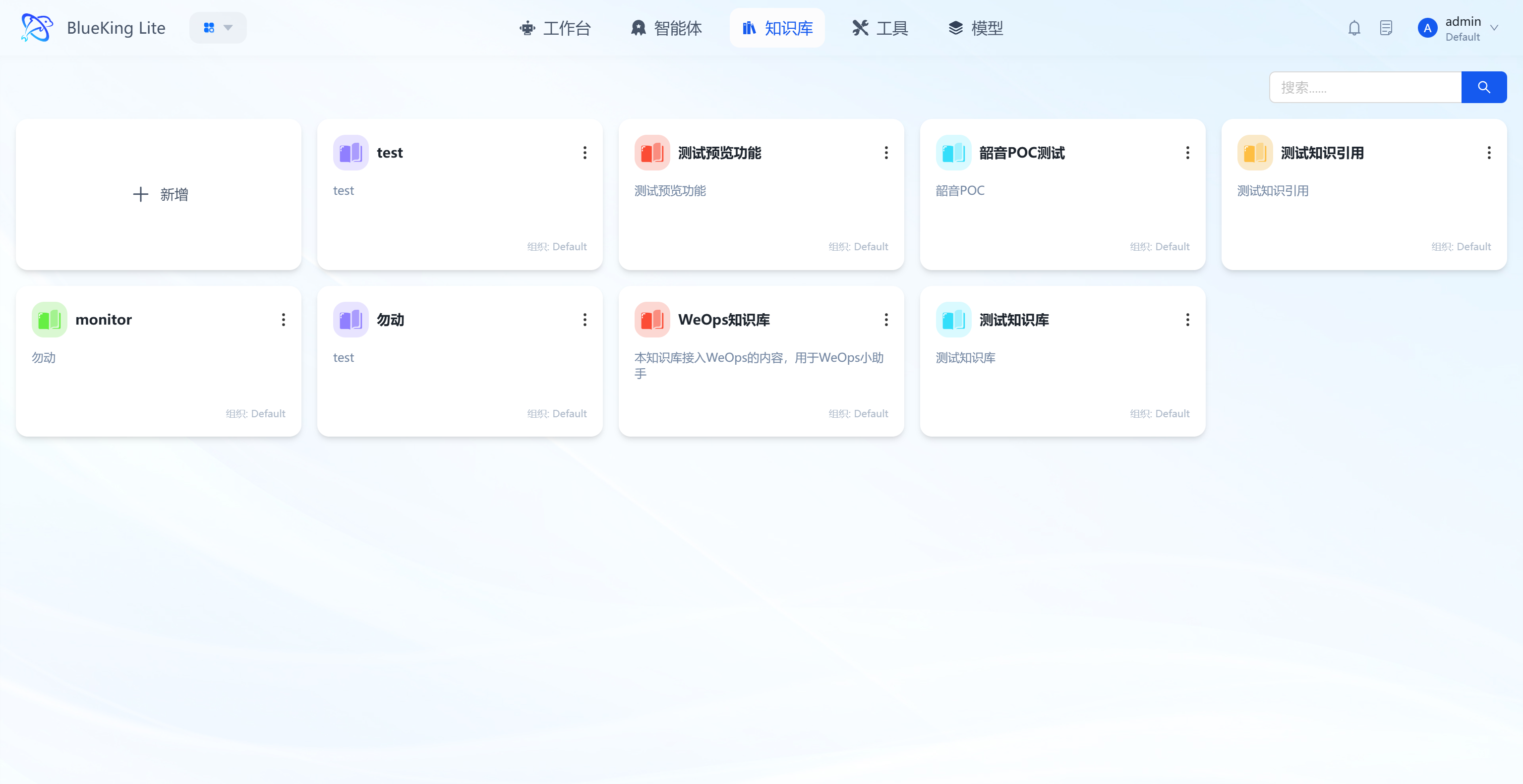Viewport: 1523px width, 784px height.
Task: Focus the 搜索 input field
Action: [x=1365, y=87]
